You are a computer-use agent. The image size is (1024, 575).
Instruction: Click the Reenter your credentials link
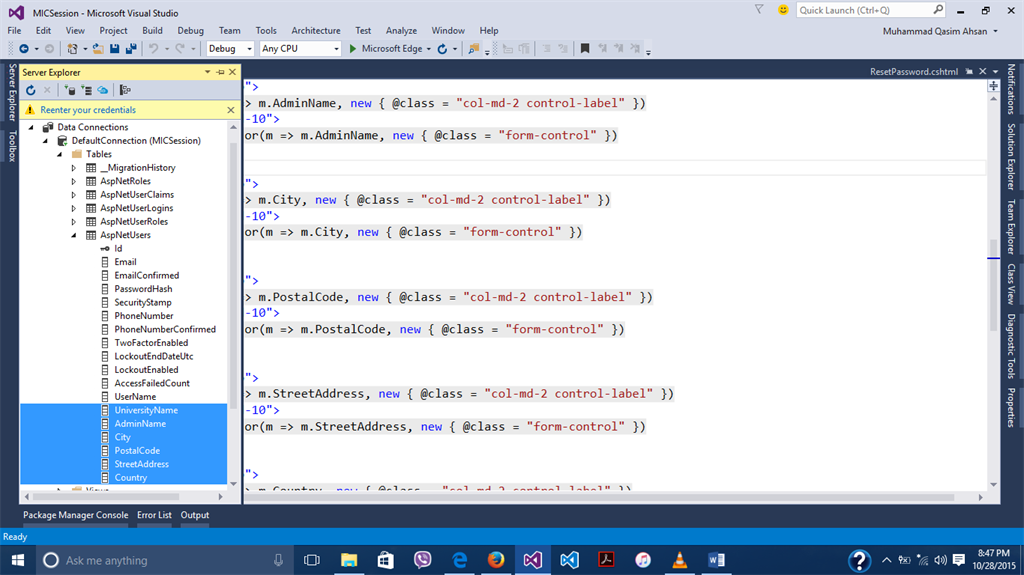pyautogui.click(x=88, y=110)
